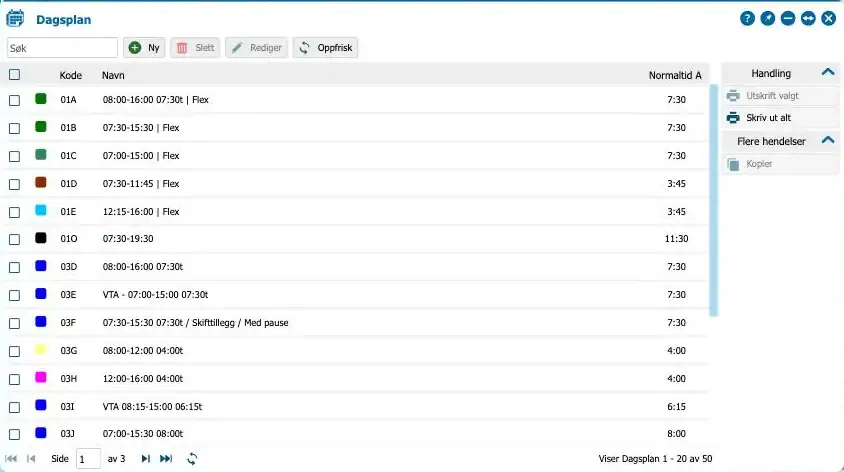Click the Dagsplan calendar icon
844x472 pixels.
(15, 19)
